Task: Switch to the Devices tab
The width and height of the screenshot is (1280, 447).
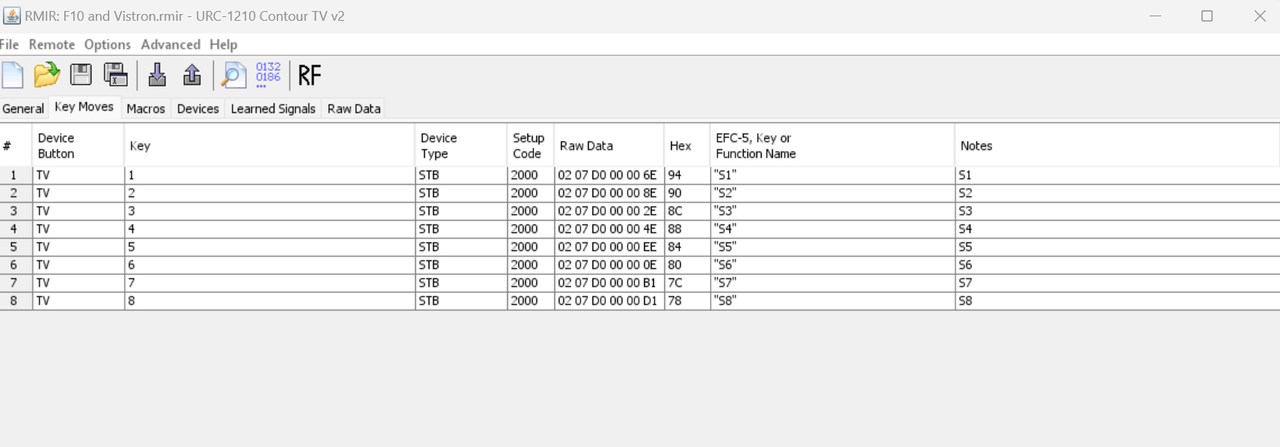Action: (198, 109)
